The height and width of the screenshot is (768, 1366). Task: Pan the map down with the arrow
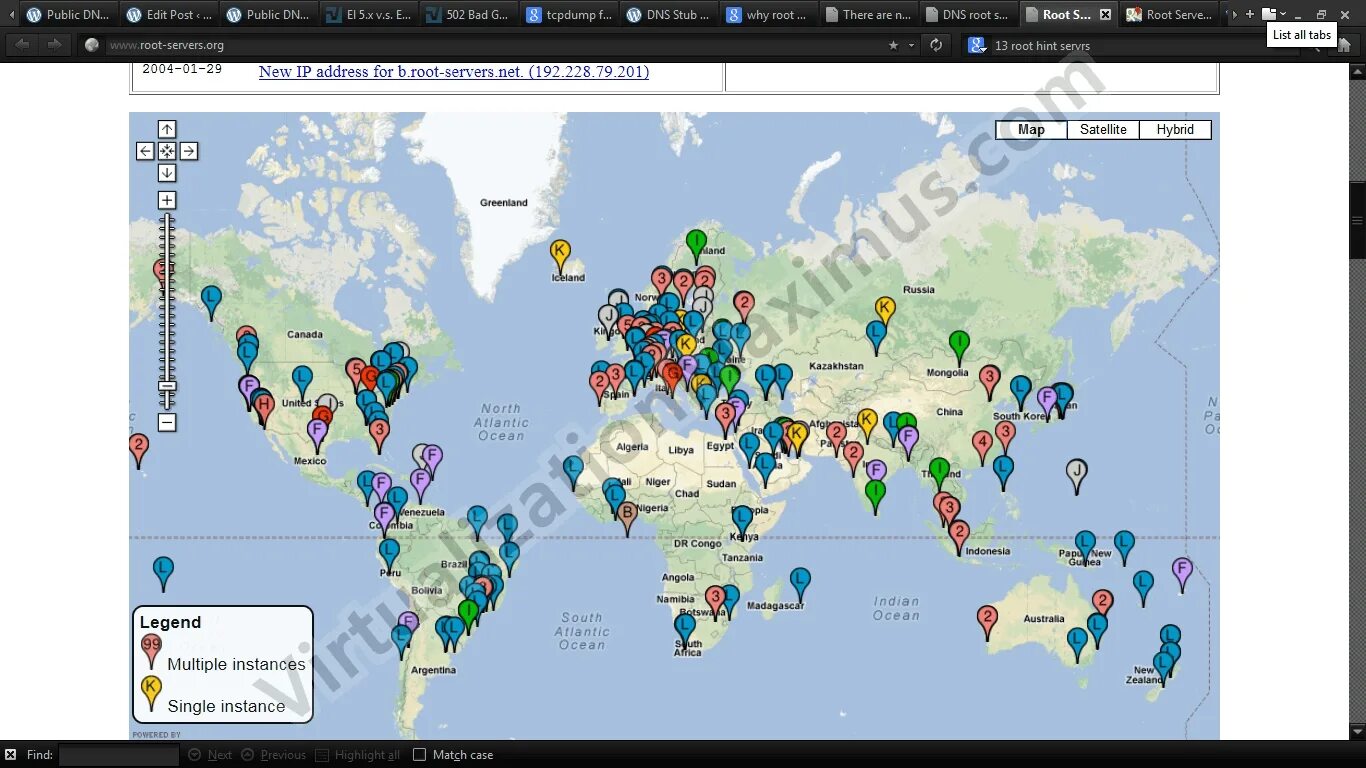tap(167, 173)
